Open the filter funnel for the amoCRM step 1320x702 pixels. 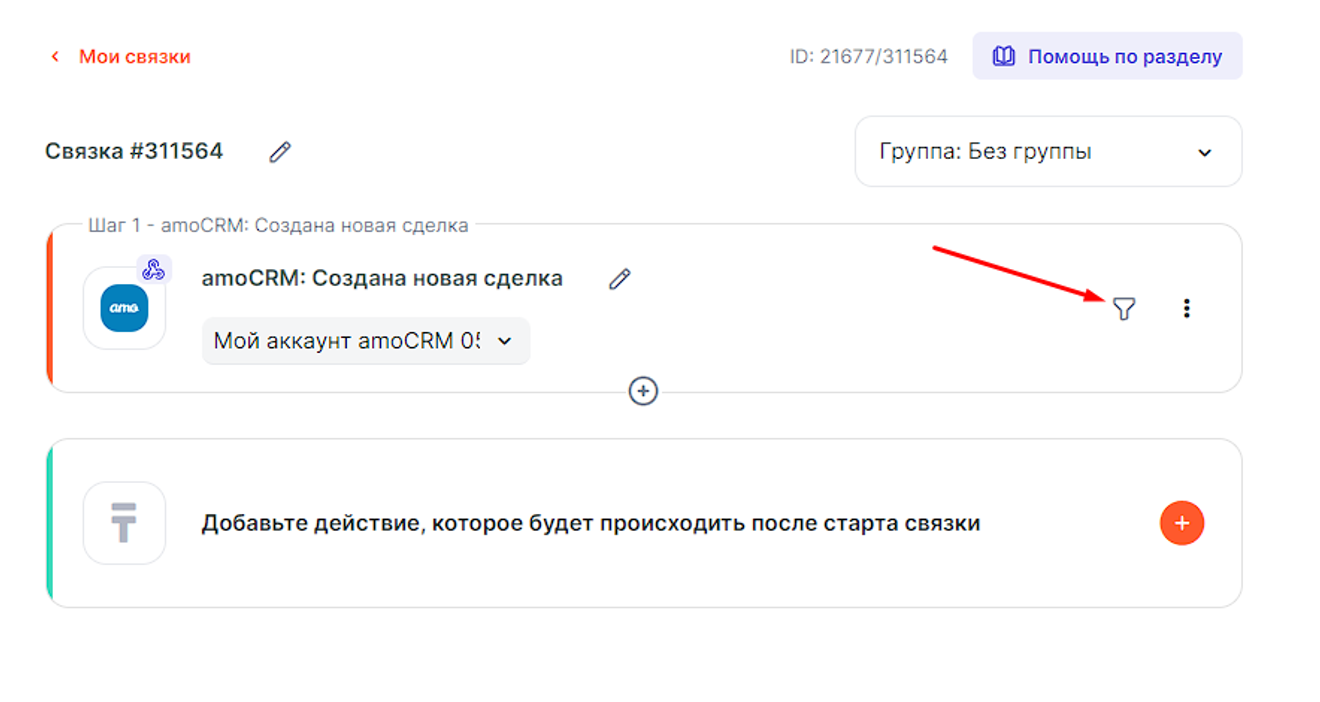click(1124, 309)
